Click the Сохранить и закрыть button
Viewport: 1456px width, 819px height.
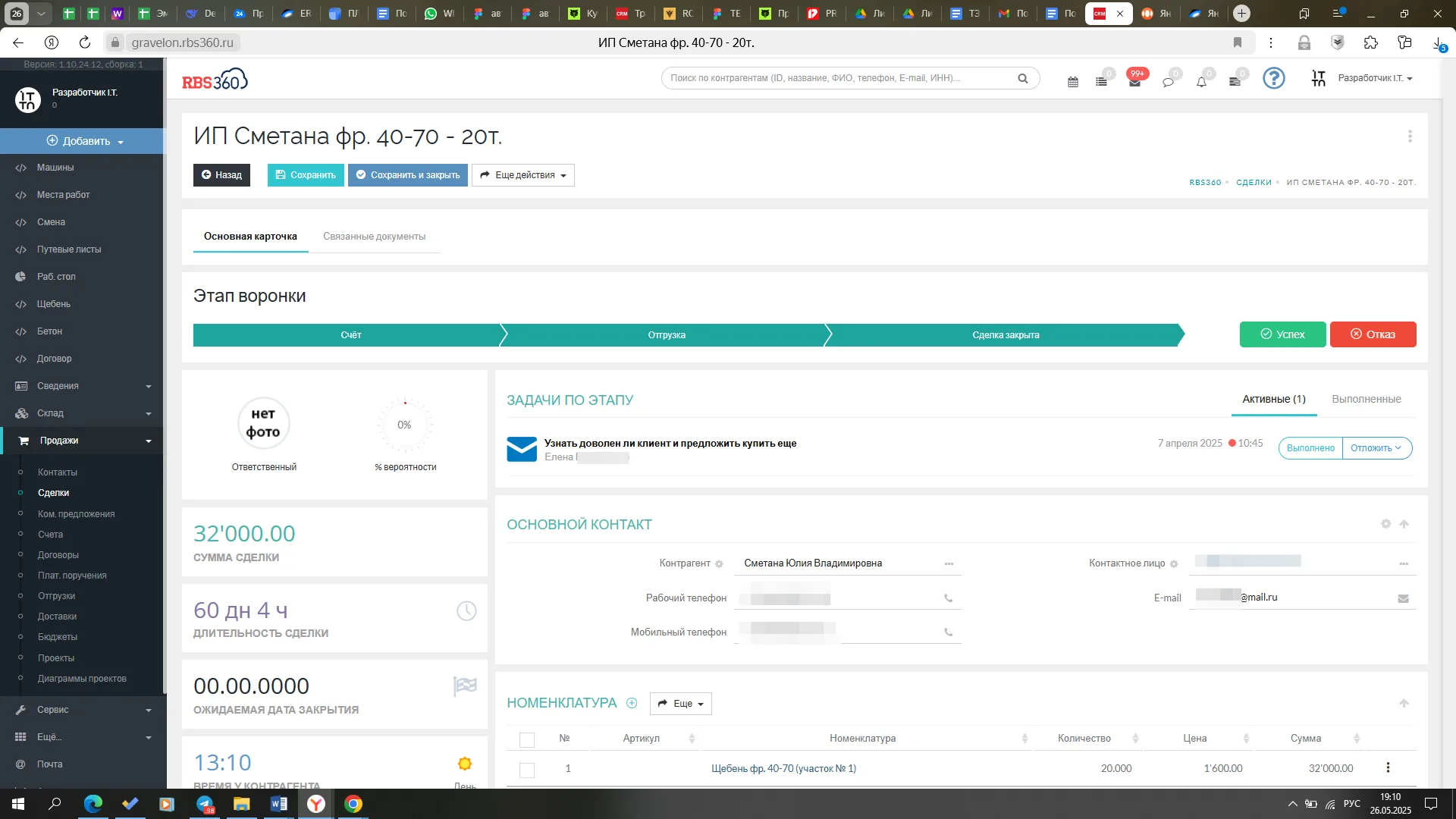point(408,175)
